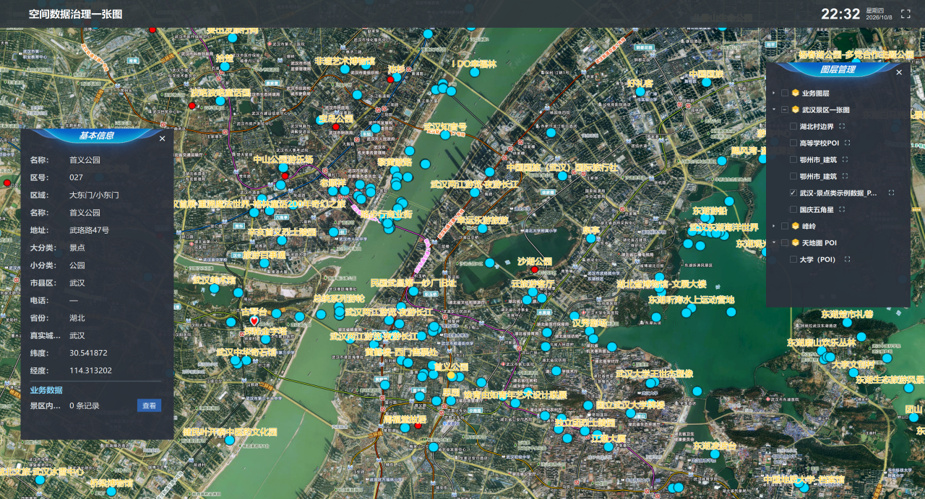
Task: Click the 业务图层 group folder icon
Action: click(x=795, y=93)
